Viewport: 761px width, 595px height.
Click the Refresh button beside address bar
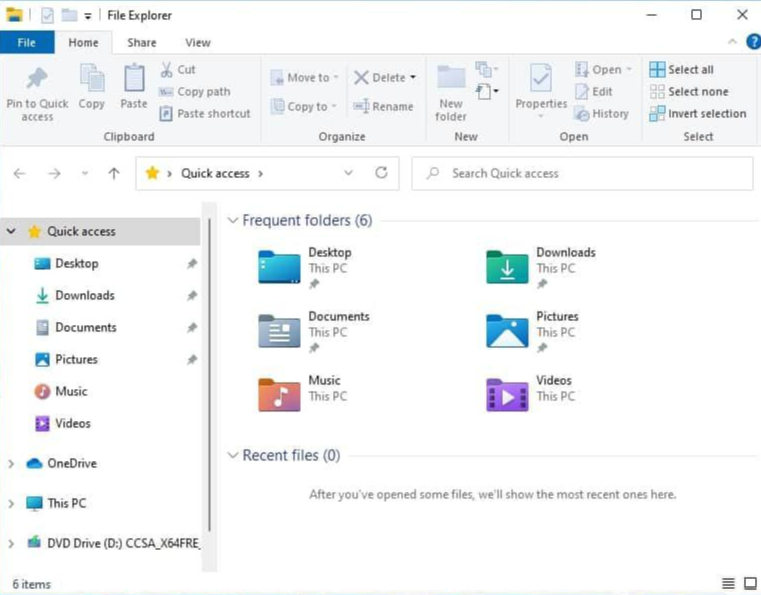[x=381, y=173]
